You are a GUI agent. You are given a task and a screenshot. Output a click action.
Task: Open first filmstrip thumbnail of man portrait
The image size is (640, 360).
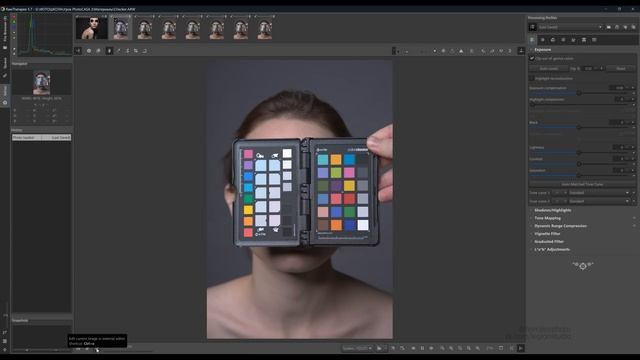click(x=91, y=28)
